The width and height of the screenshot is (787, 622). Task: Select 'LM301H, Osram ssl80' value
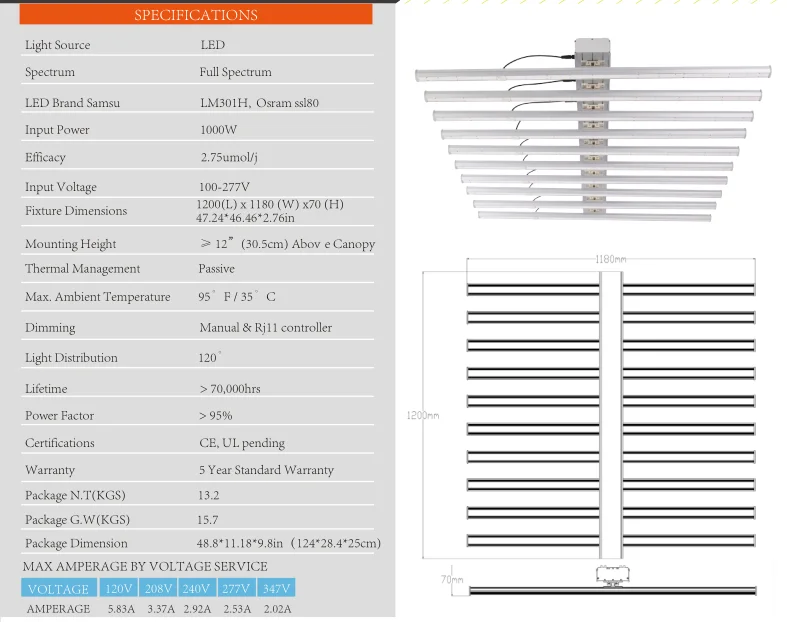click(259, 103)
